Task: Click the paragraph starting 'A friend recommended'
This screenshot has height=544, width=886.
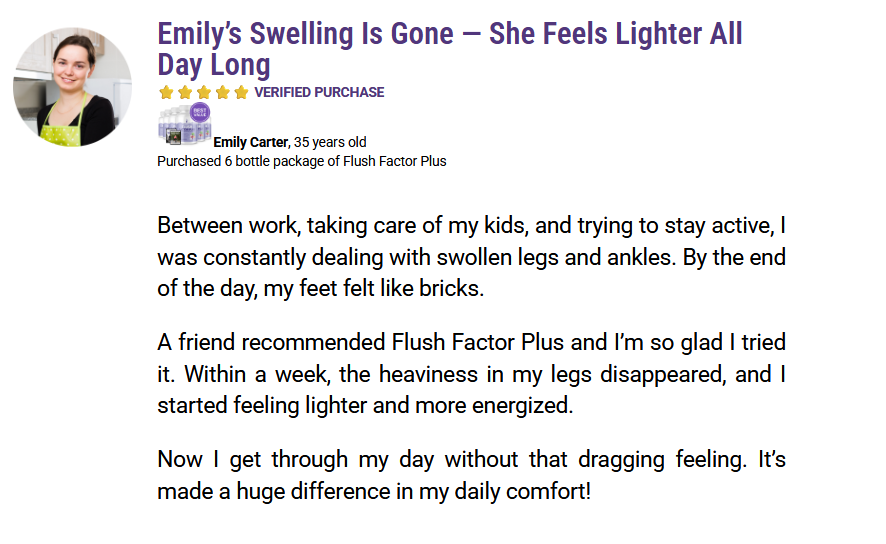Action: pos(471,374)
